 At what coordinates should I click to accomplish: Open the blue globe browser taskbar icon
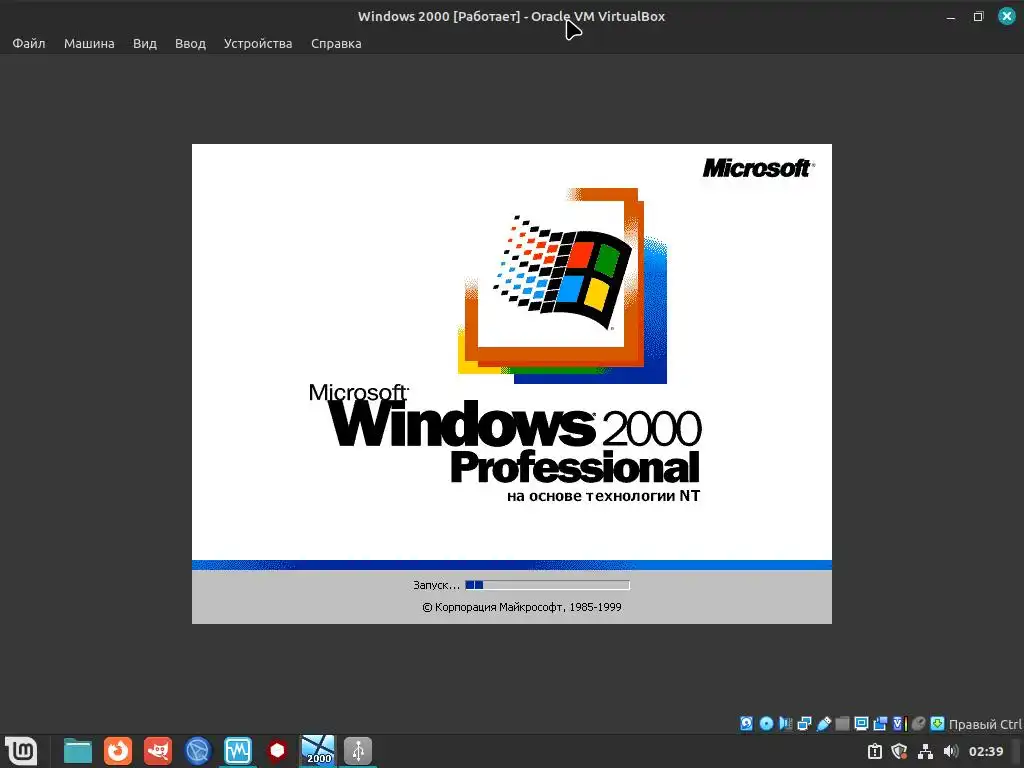[x=198, y=750]
